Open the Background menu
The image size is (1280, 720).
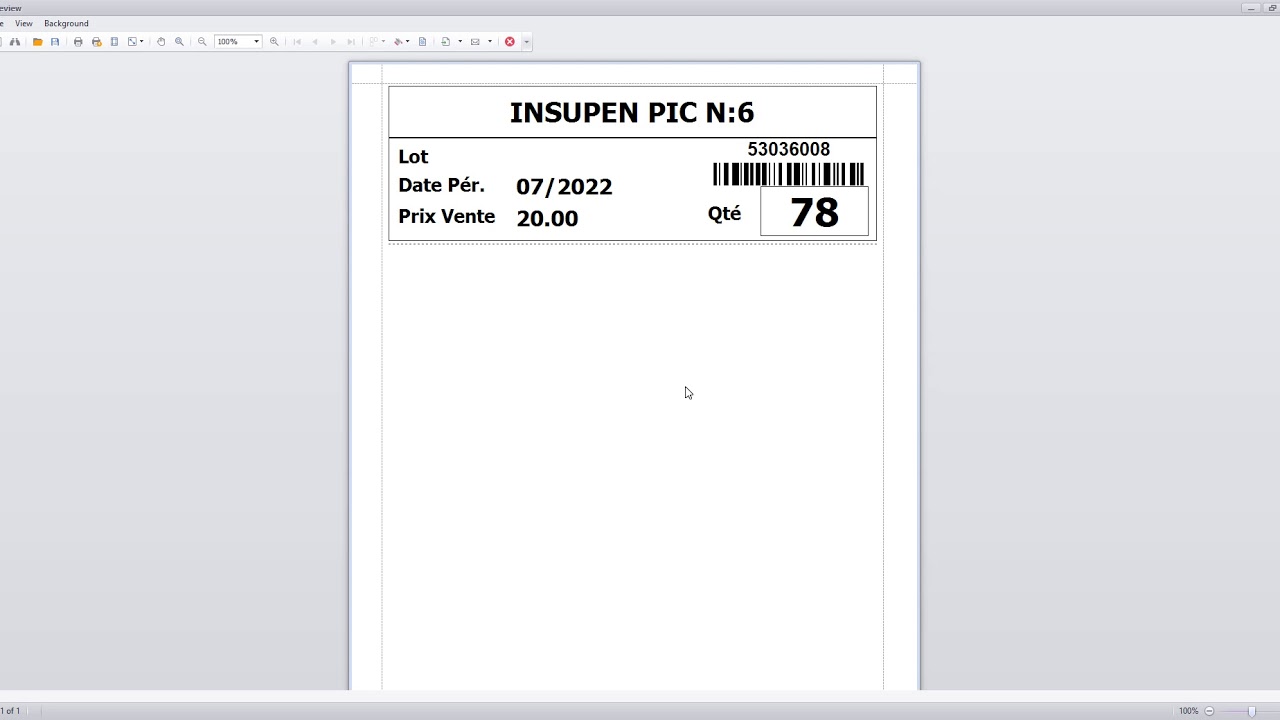[66, 23]
